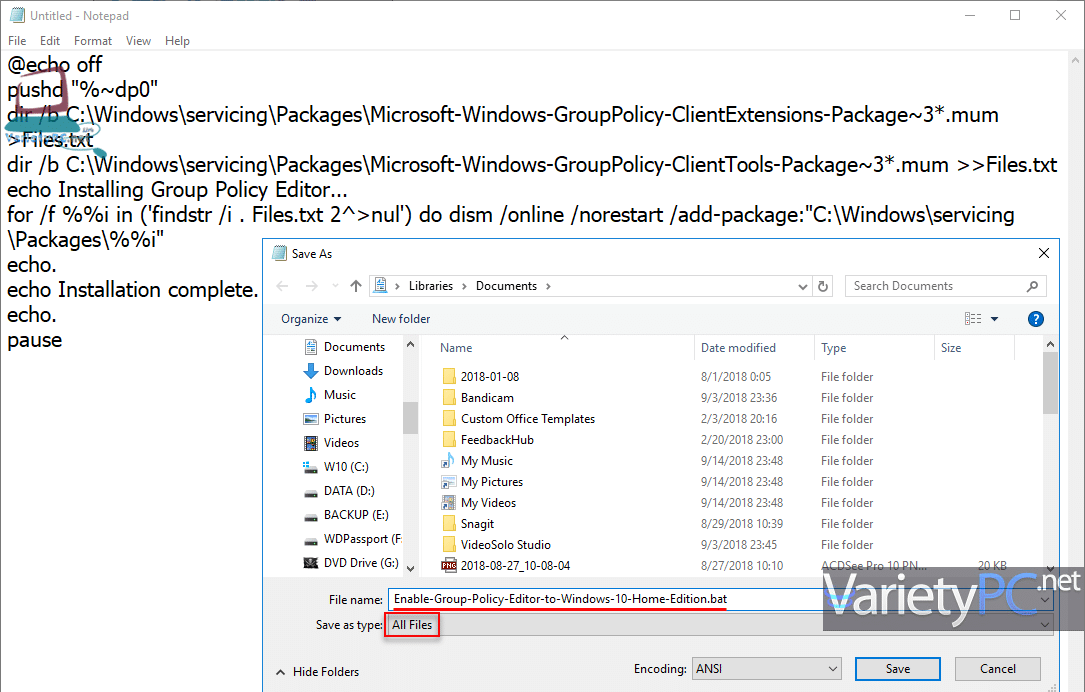Expand address bar path dropdown

[803, 286]
